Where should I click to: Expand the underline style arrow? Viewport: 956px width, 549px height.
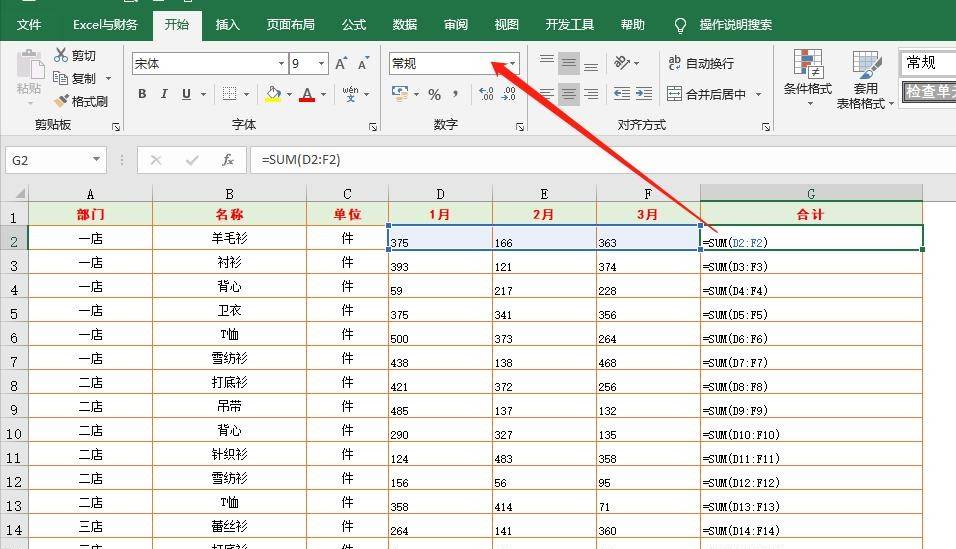[x=203, y=94]
